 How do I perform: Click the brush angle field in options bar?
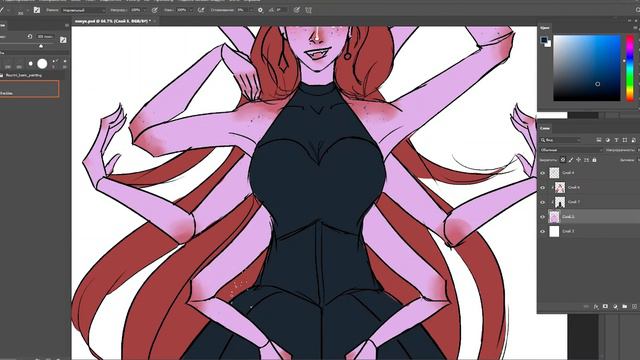(282, 10)
